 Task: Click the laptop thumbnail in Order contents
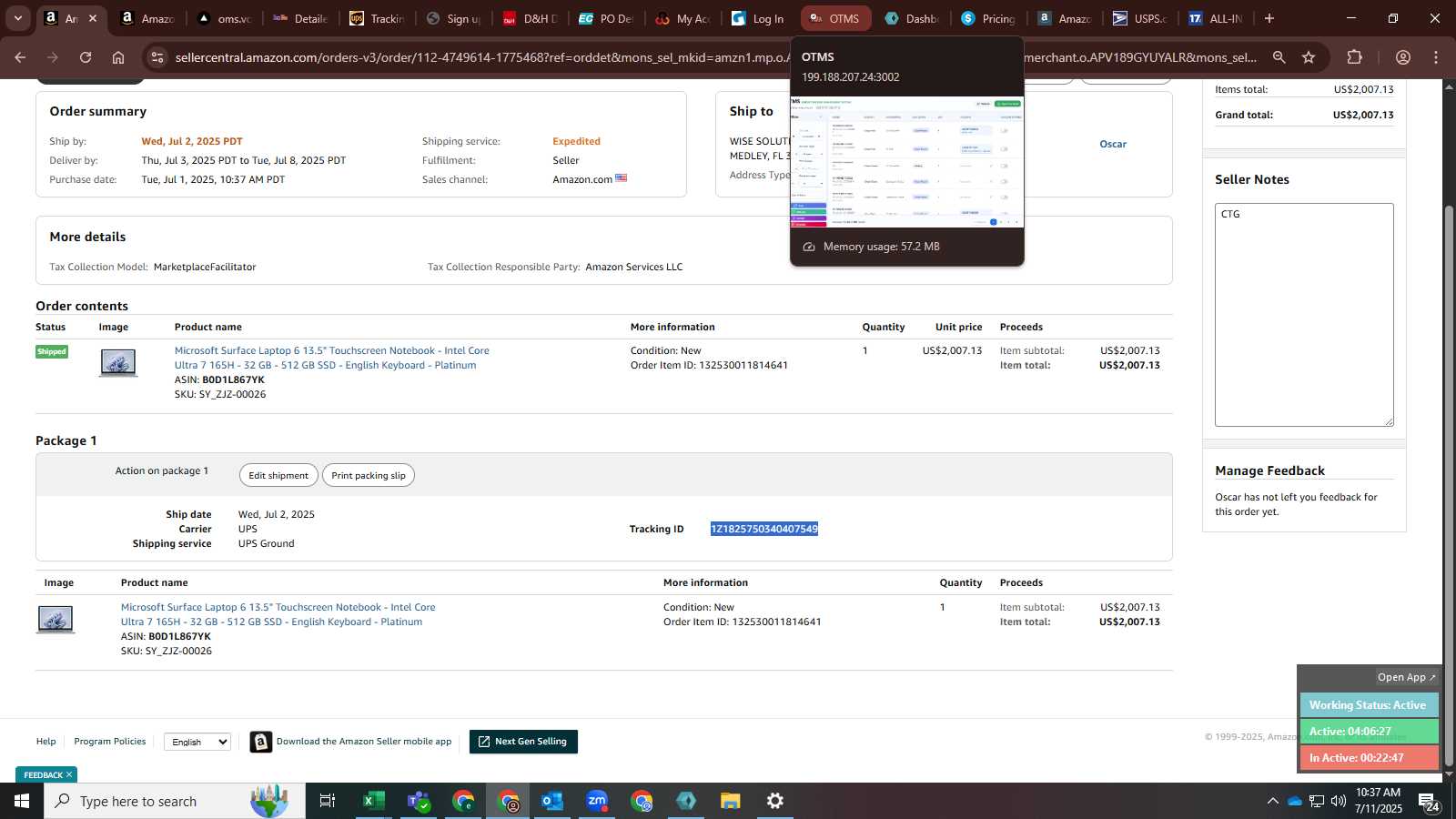(118, 362)
